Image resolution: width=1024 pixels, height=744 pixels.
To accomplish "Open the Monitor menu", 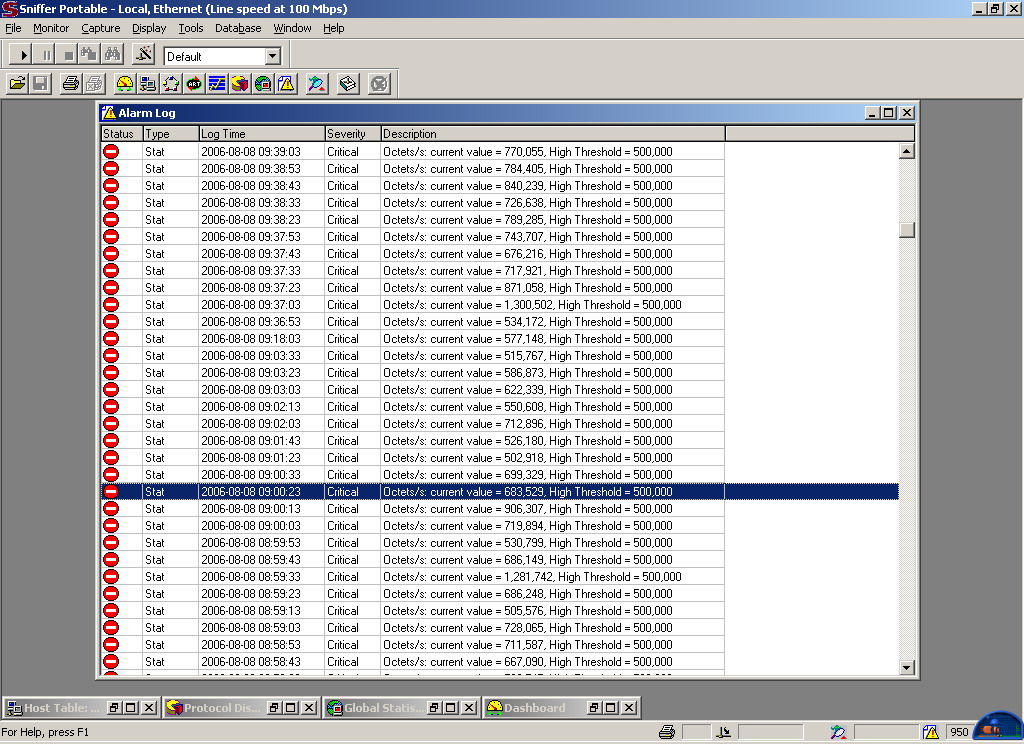I will point(51,28).
